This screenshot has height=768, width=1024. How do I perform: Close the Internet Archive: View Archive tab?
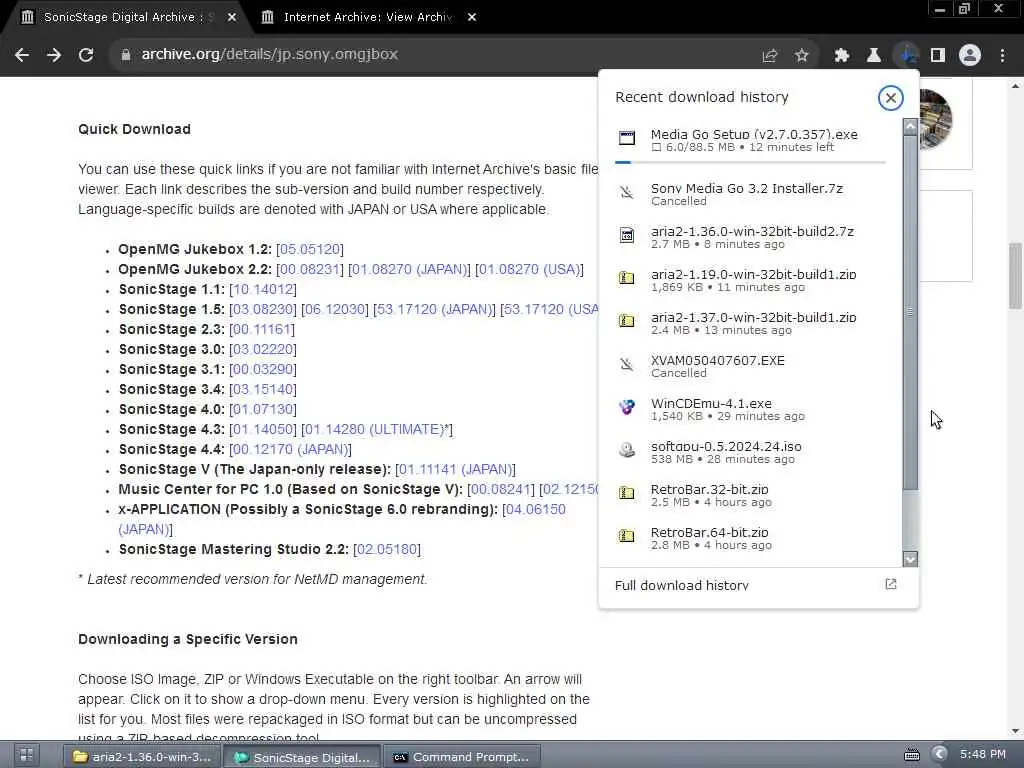click(x=472, y=18)
